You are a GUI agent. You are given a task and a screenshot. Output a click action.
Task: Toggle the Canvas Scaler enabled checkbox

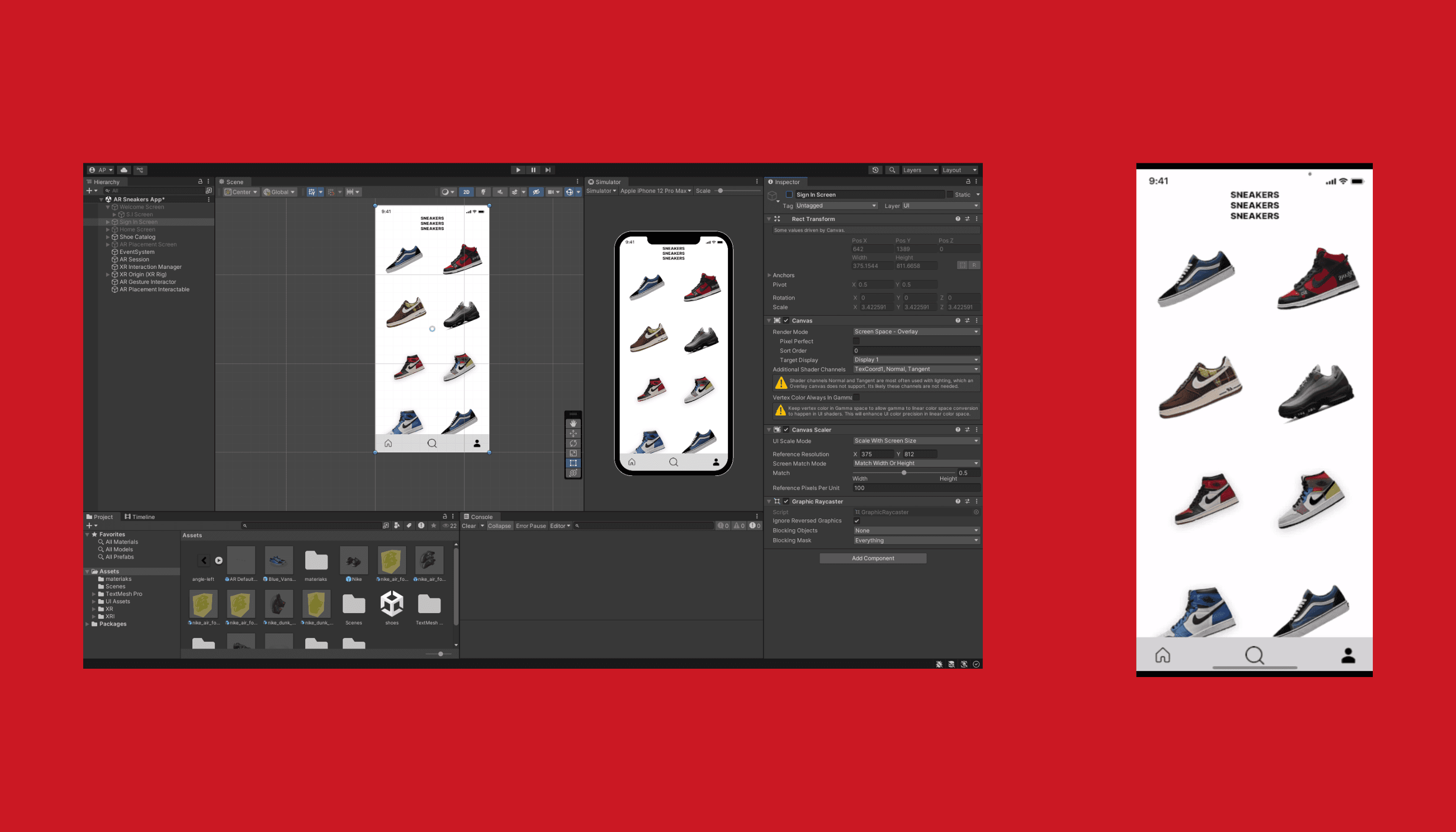tap(786, 430)
